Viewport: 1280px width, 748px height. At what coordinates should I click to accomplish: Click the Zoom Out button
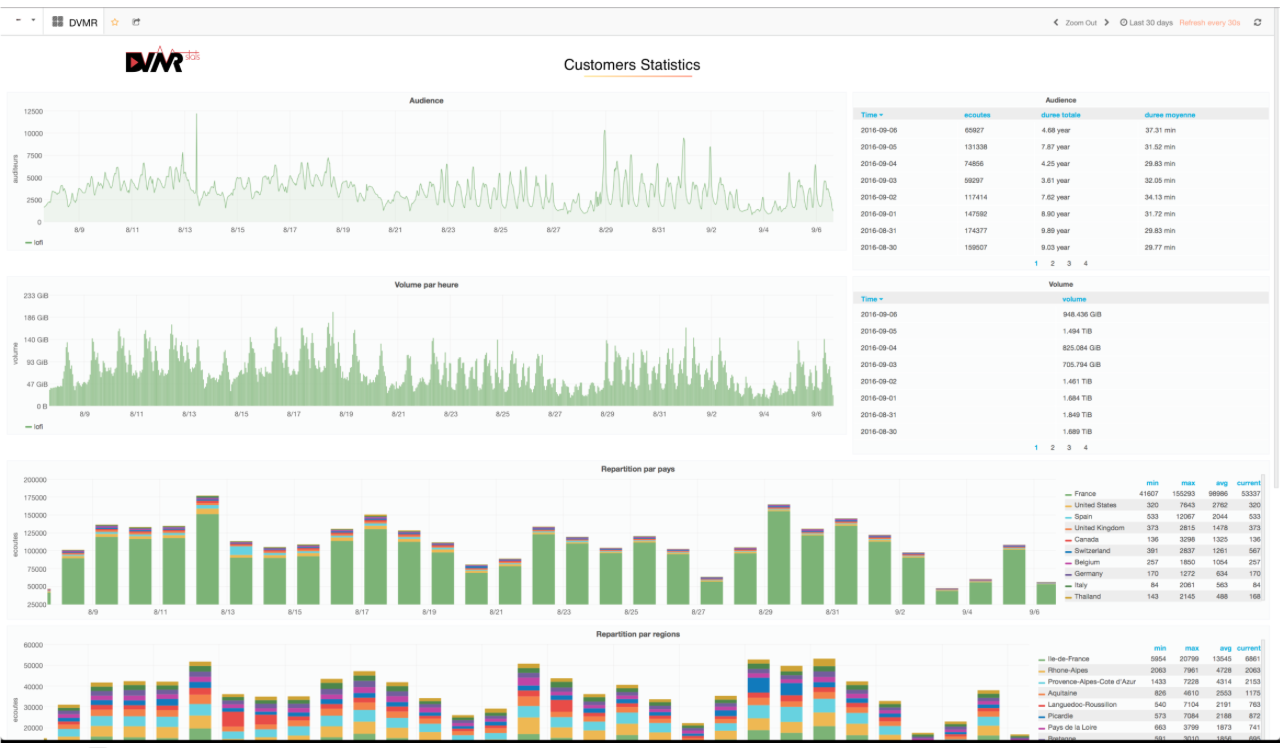click(1080, 22)
